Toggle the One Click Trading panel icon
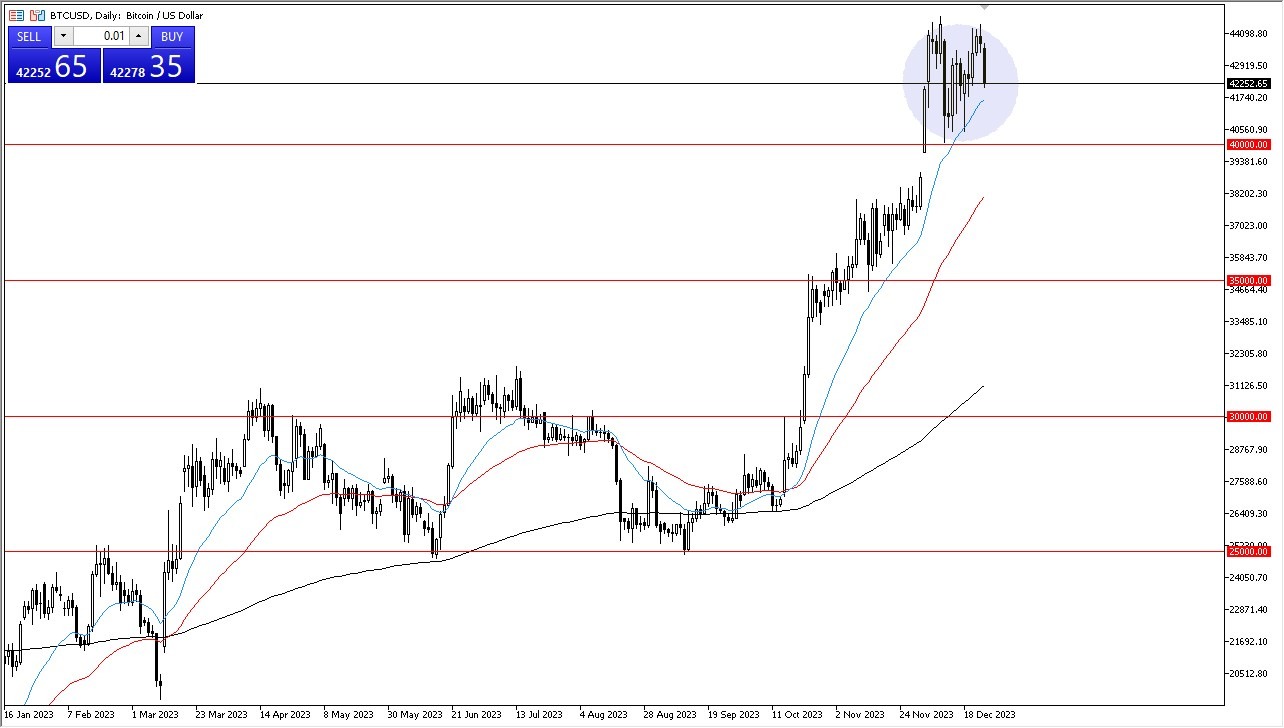 [x=17, y=15]
